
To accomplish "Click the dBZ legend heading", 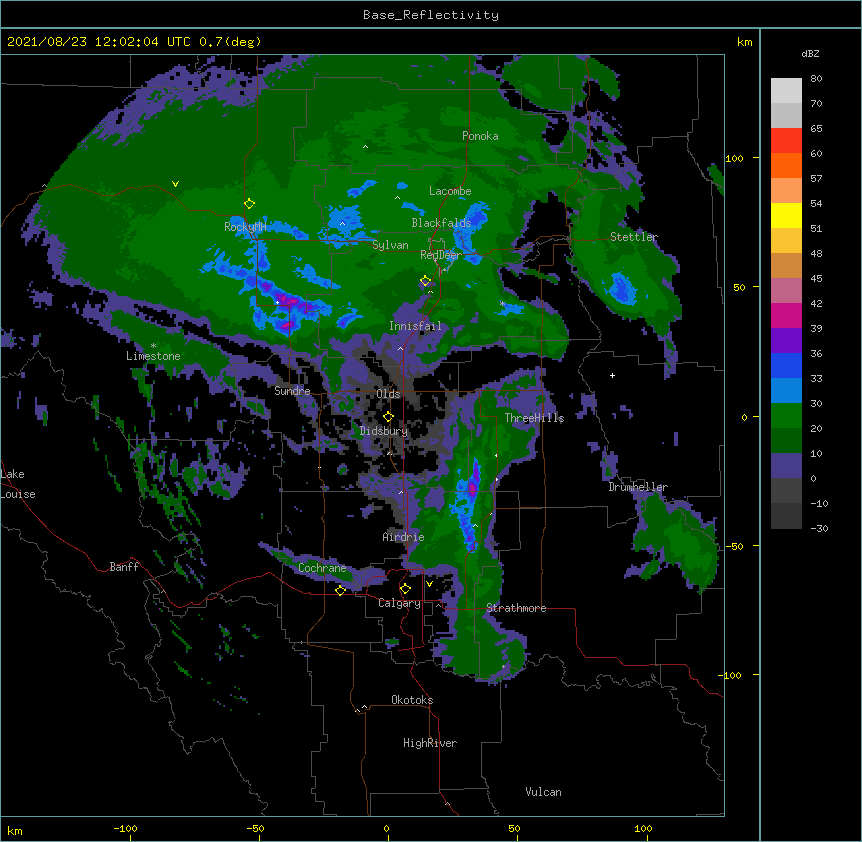I will point(810,53).
